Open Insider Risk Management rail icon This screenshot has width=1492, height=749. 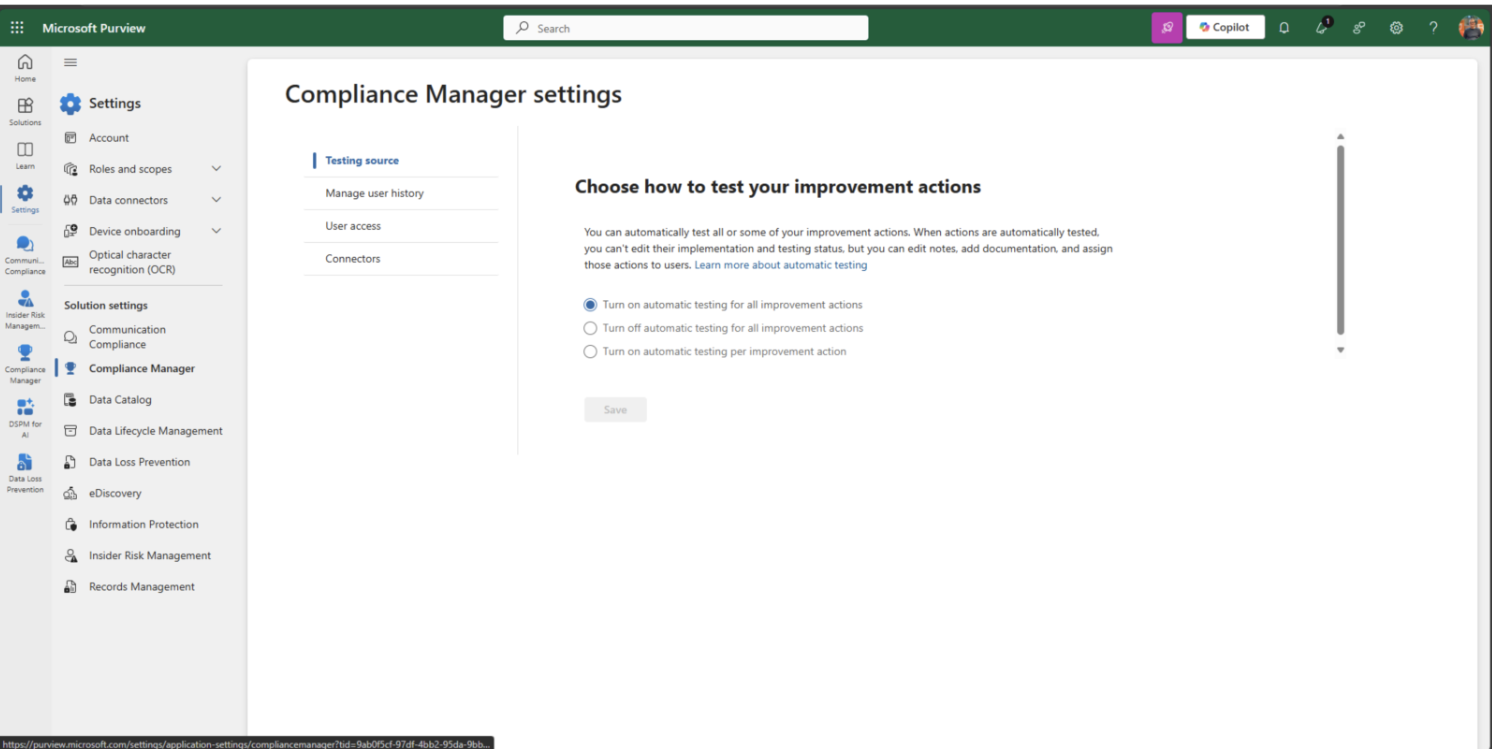[x=25, y=310]
